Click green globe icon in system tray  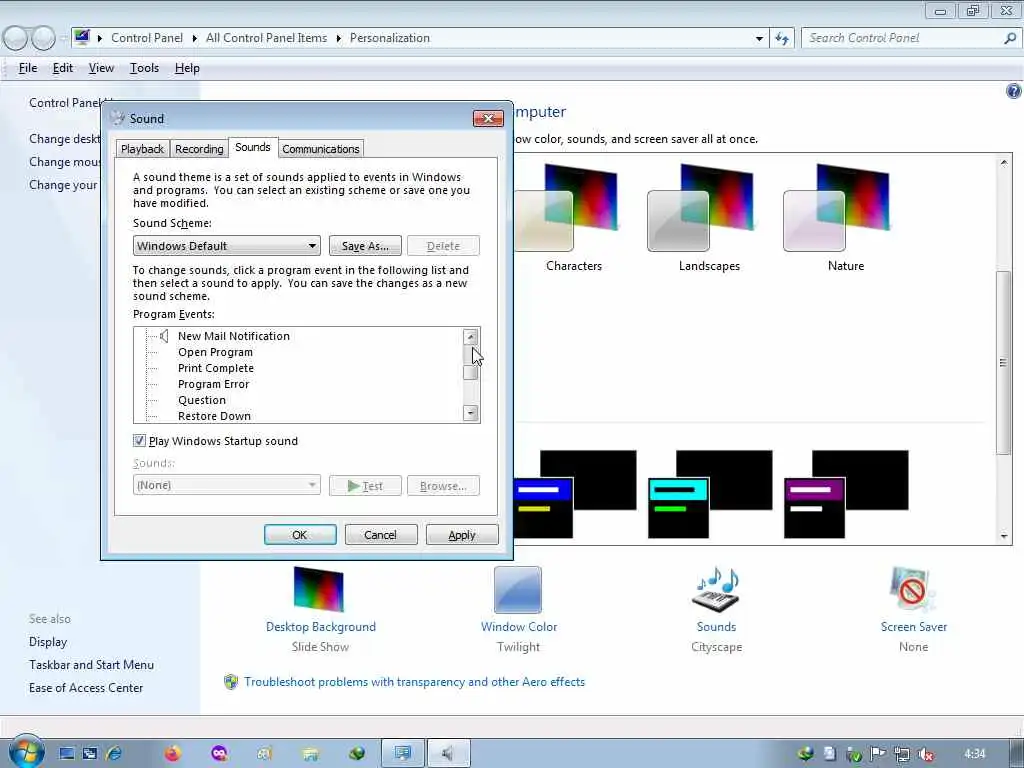(x=806, y=754)
